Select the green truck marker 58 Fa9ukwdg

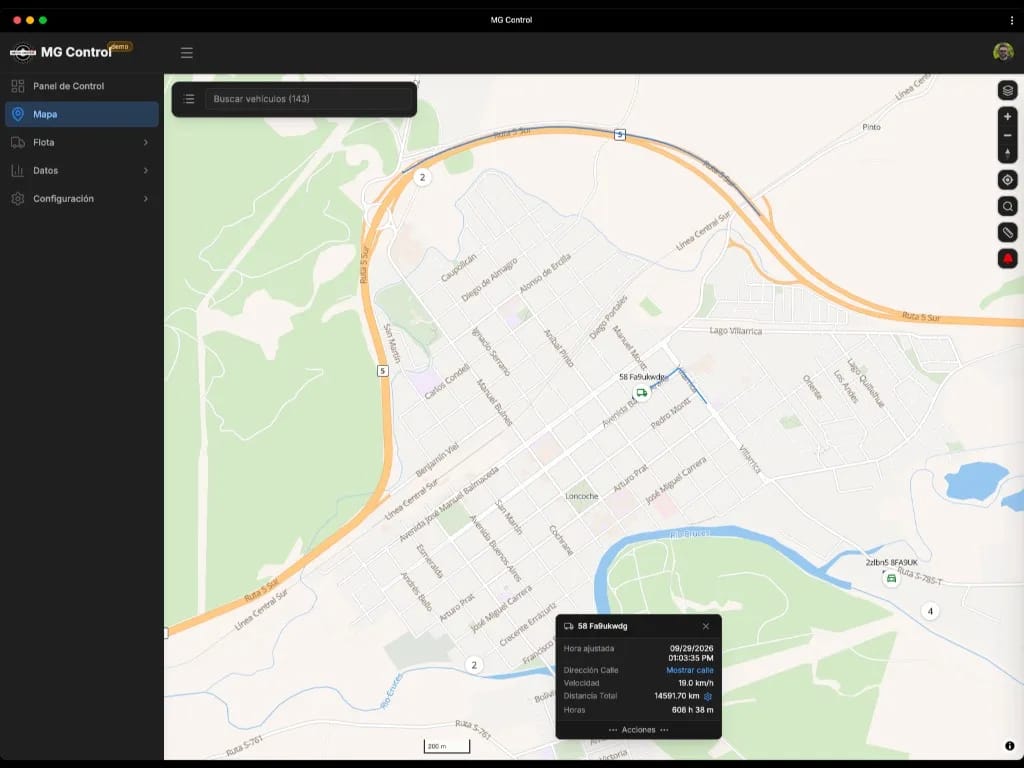point(641,393)
